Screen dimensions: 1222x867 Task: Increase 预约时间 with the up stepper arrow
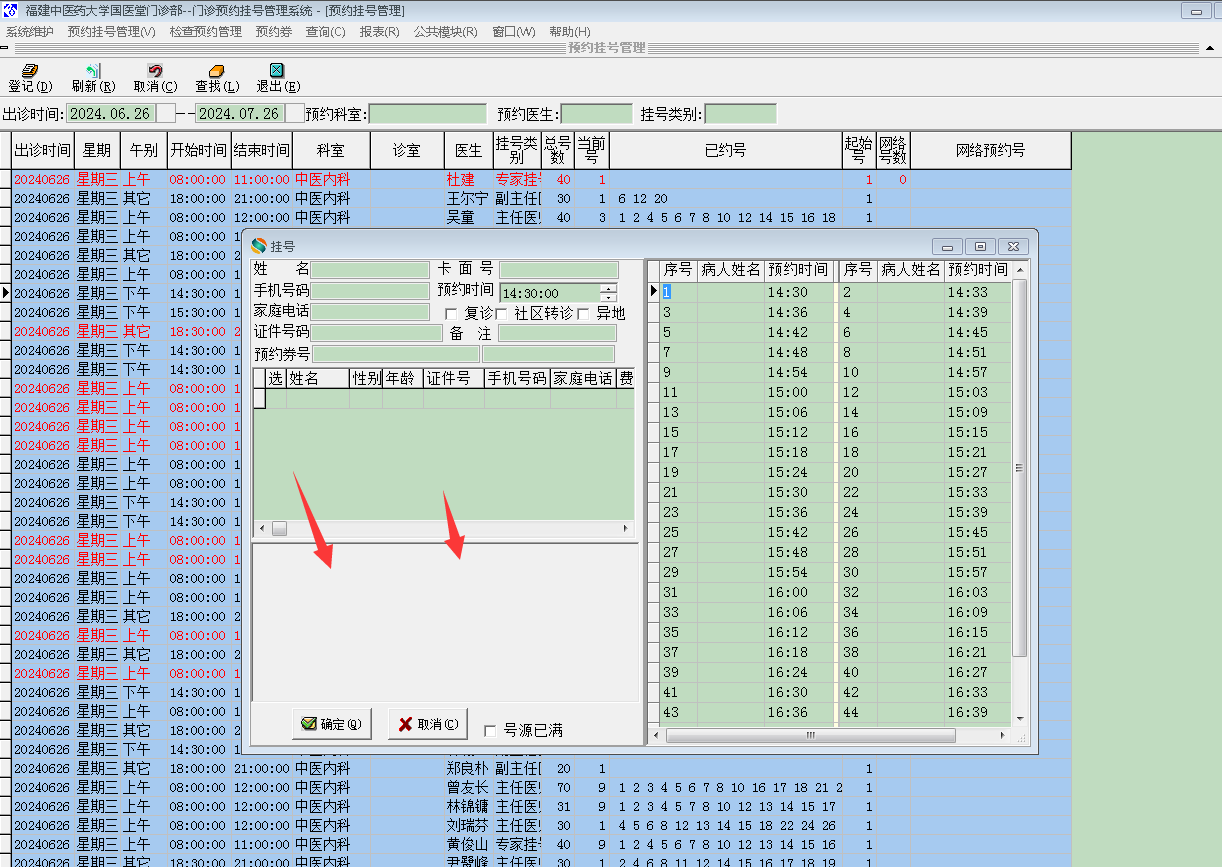point(609,288)
